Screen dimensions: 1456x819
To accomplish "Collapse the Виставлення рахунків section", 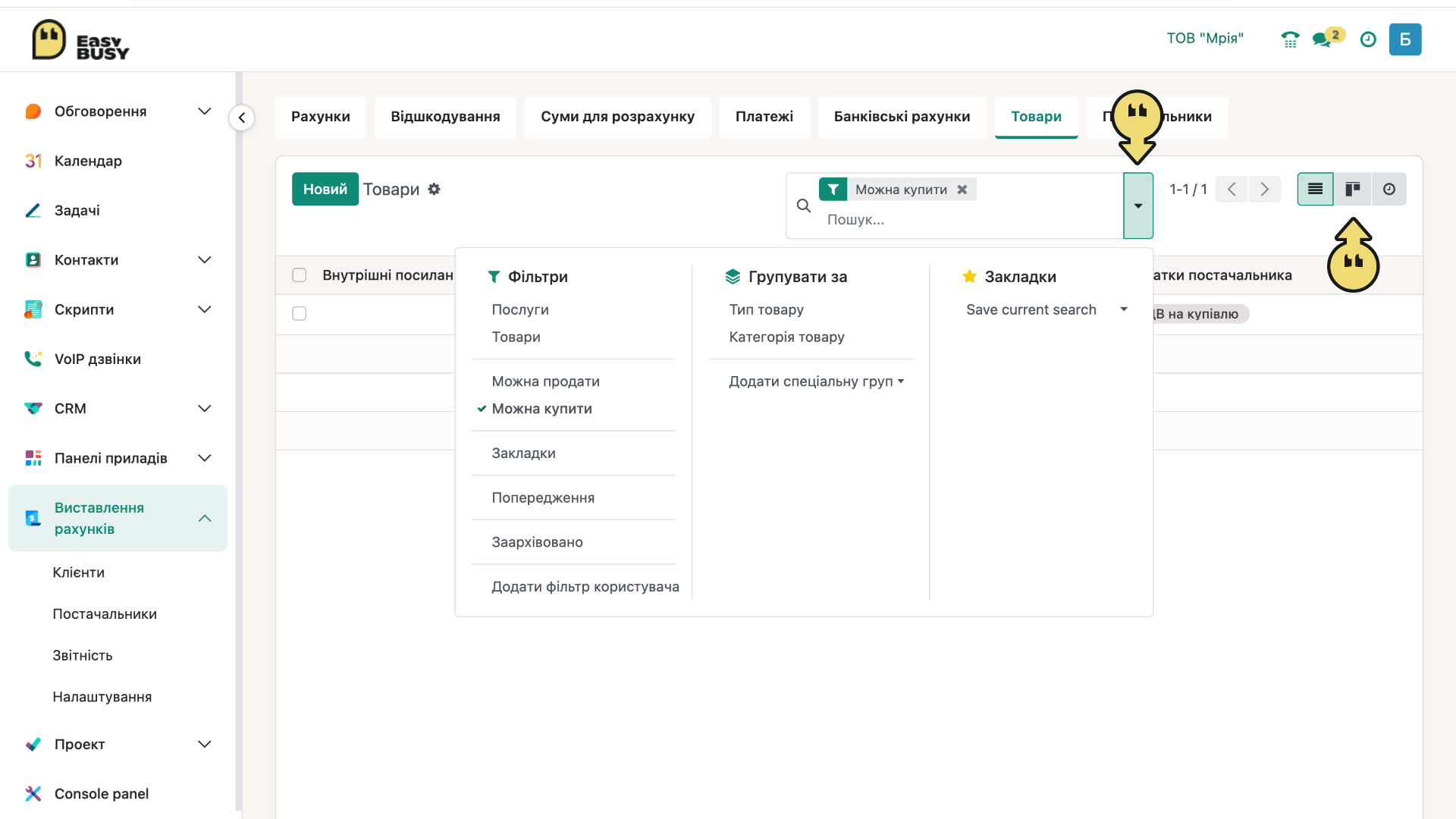I will click(204, 518).
